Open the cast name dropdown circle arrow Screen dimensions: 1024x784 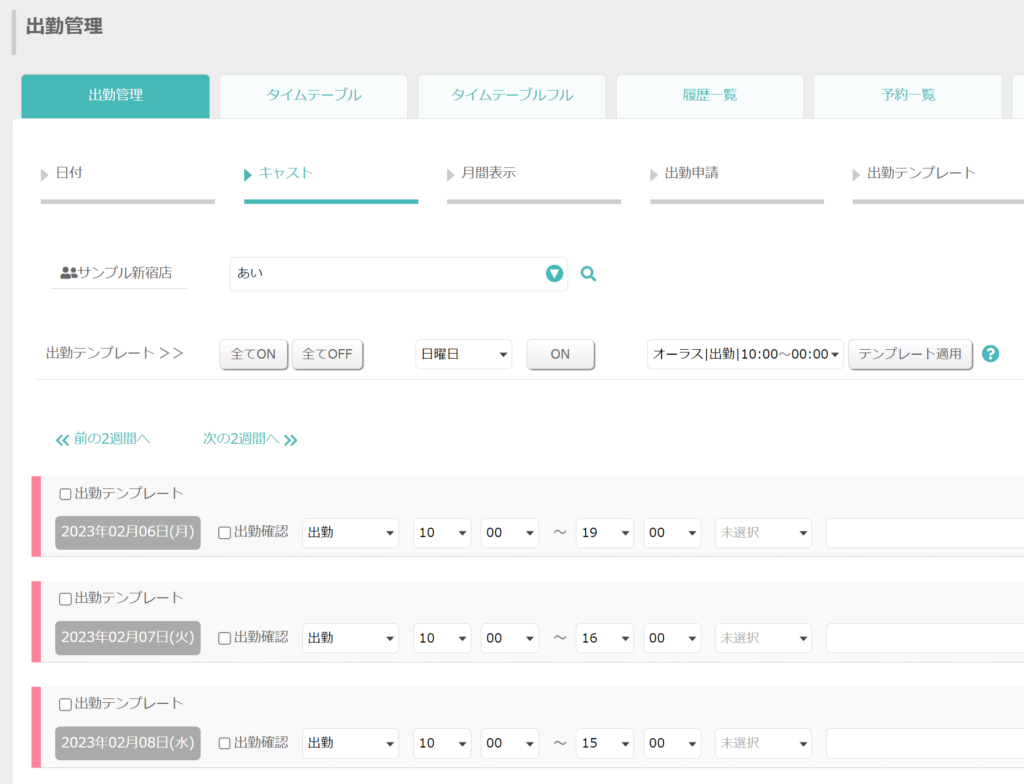(554, 274)
